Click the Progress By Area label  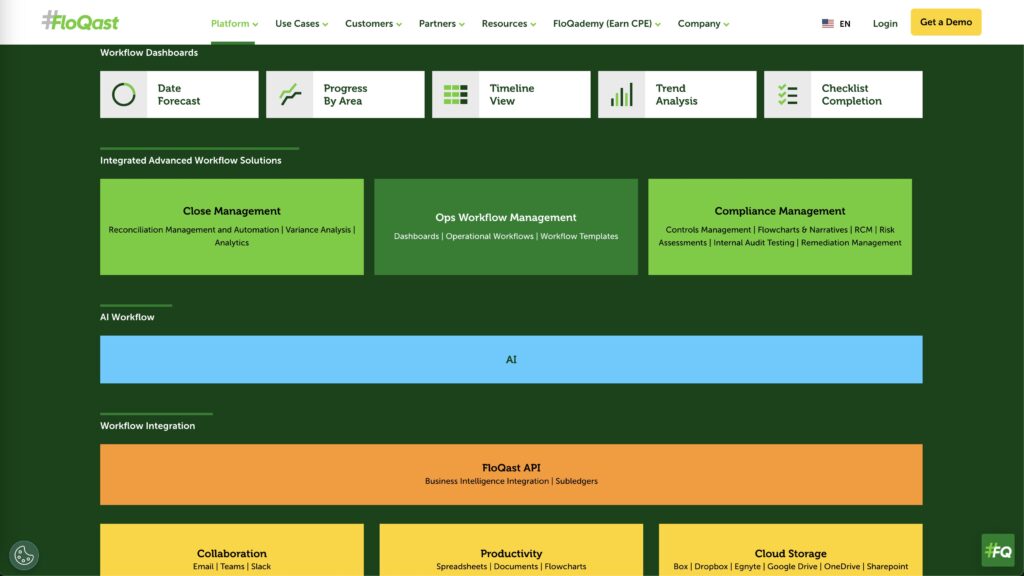click(345, 95)
